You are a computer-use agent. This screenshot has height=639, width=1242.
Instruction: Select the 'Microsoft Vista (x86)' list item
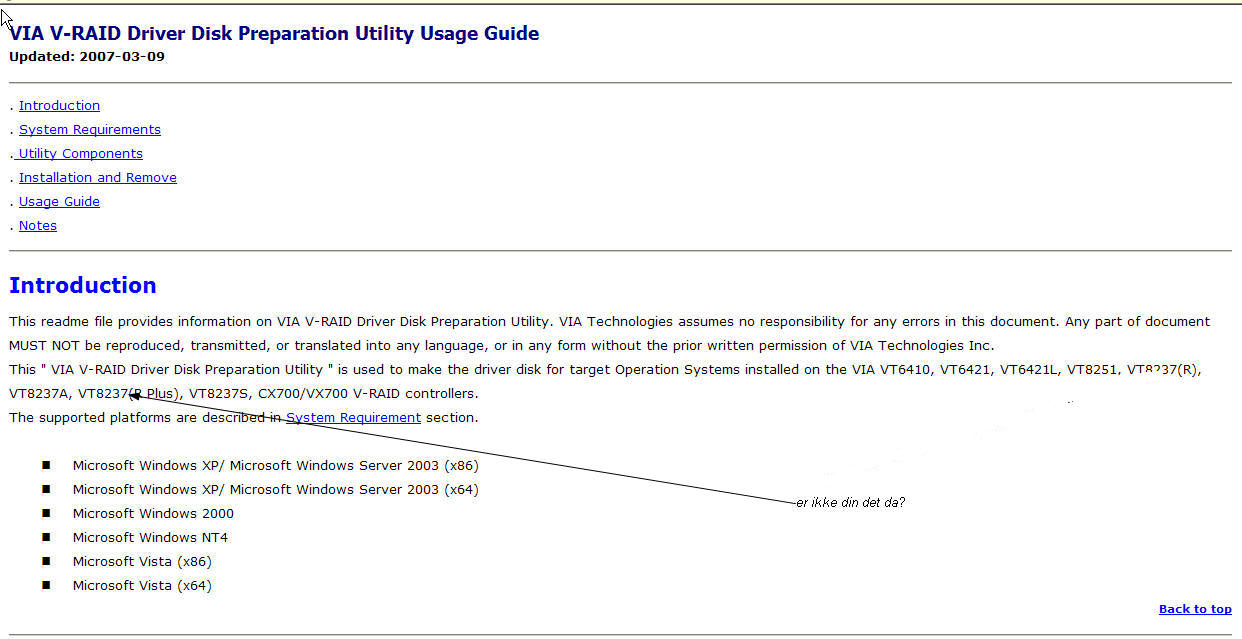(142, 562)
